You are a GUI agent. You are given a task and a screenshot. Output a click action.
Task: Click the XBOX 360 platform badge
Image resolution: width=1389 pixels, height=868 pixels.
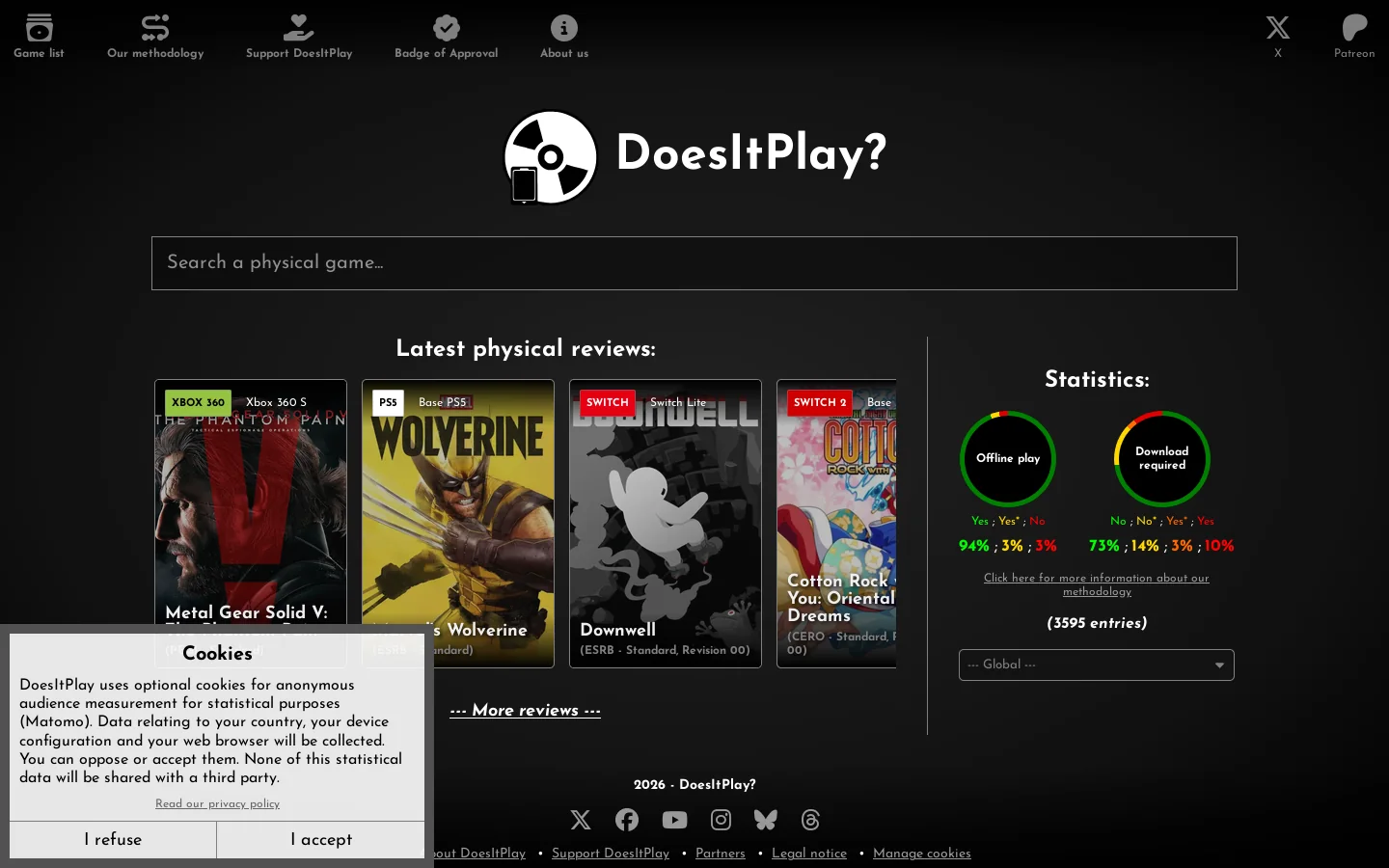click(x=198, y=402)
